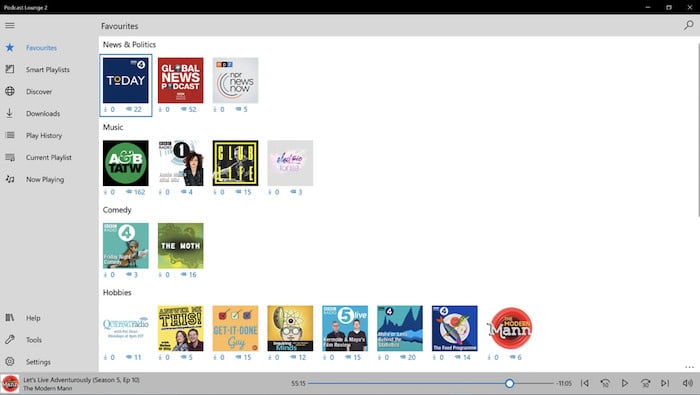Open Tools from the sidebar
This screenshot has width=700, height=395.
[34, 340]
